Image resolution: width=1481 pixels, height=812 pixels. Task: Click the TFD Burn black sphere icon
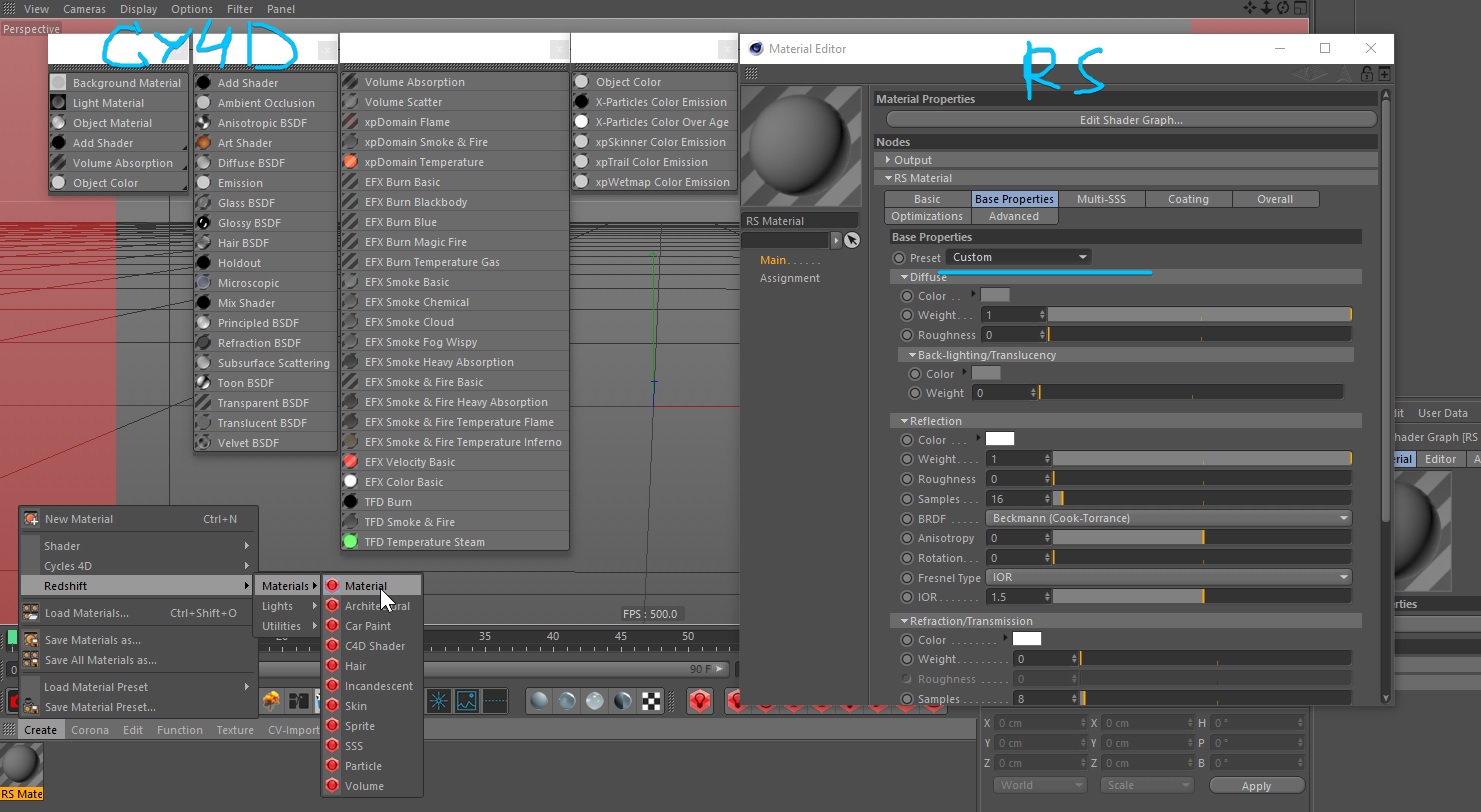pyautogui.click(x=350, y=502)
